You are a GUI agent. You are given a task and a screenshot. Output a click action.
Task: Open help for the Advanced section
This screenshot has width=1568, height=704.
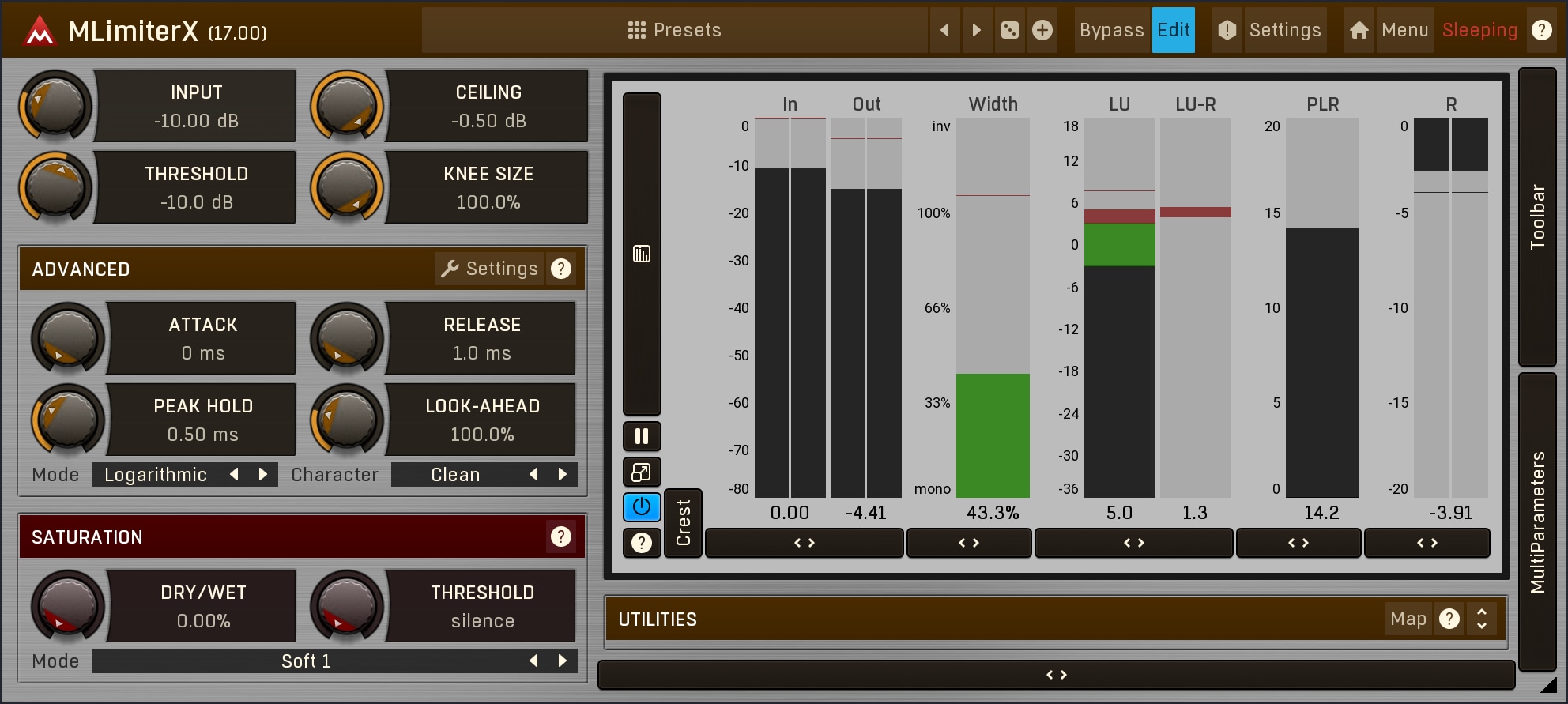561,269
